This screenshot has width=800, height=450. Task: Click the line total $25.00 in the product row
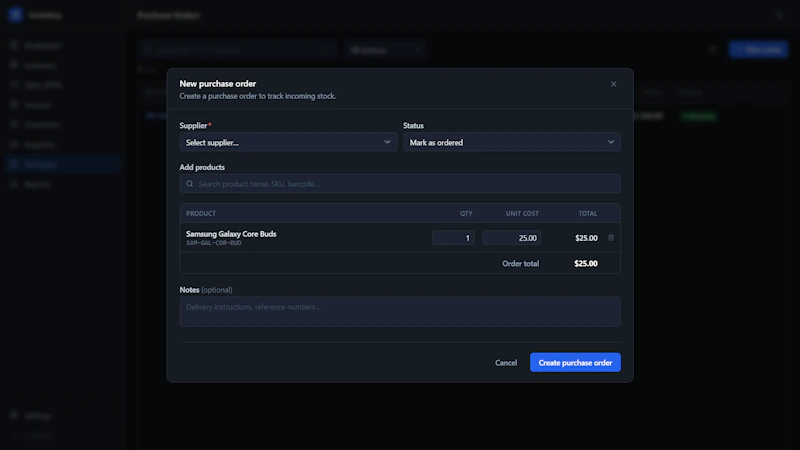pos(586,238)
